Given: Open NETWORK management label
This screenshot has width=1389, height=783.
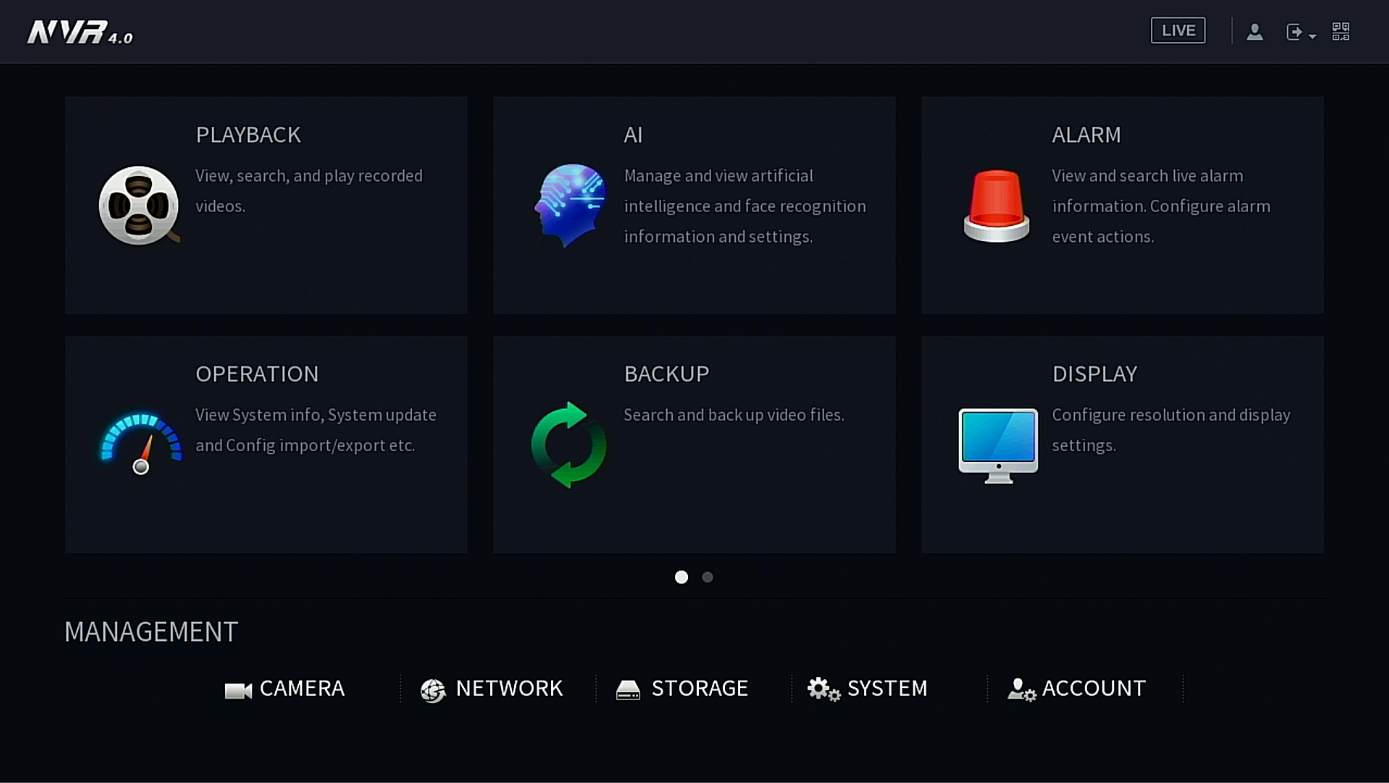Looking at the screenshot, I should click(509, 688).
